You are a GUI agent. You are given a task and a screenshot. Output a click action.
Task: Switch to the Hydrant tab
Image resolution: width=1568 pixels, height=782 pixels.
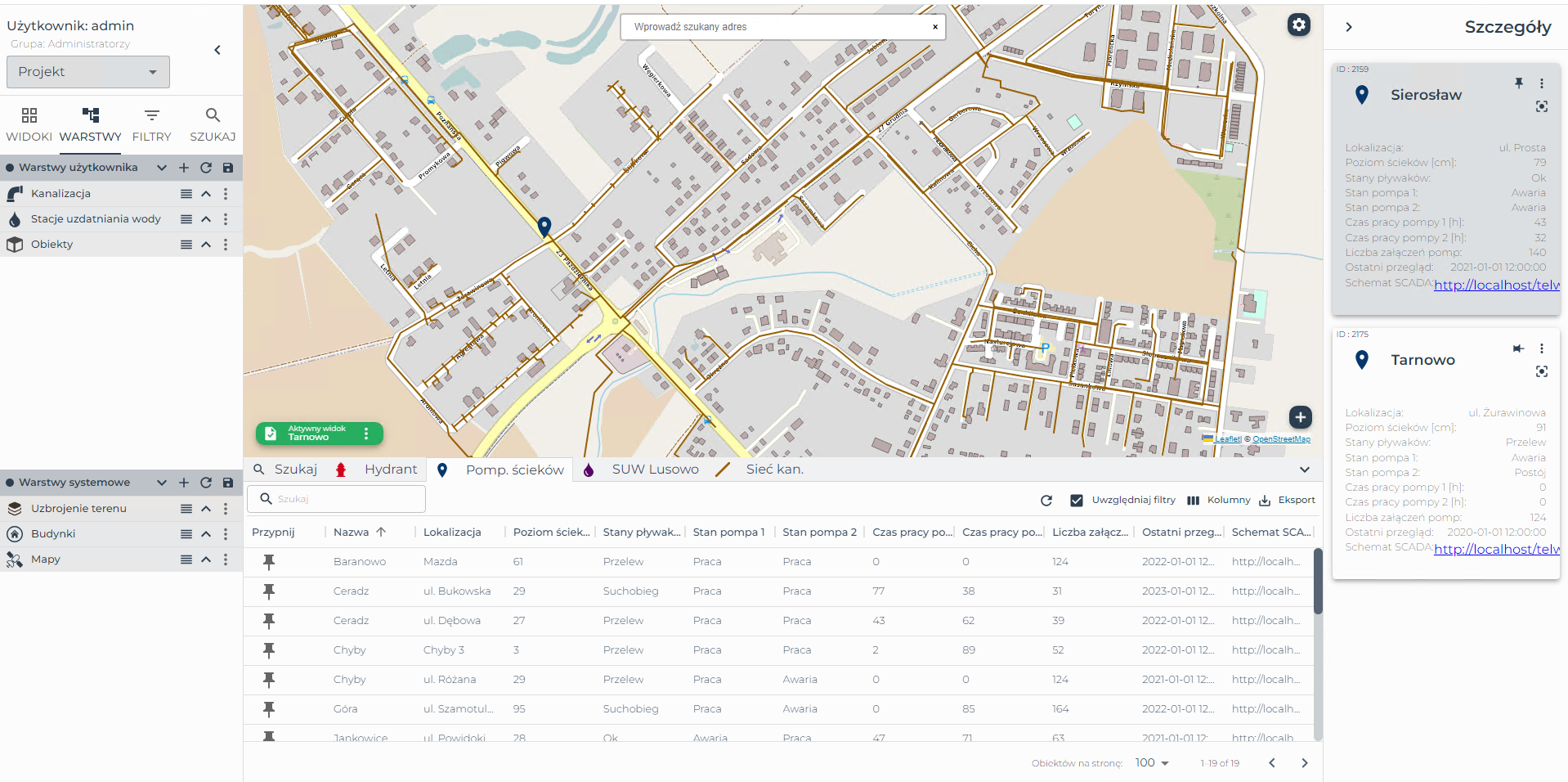click(377, 470)
